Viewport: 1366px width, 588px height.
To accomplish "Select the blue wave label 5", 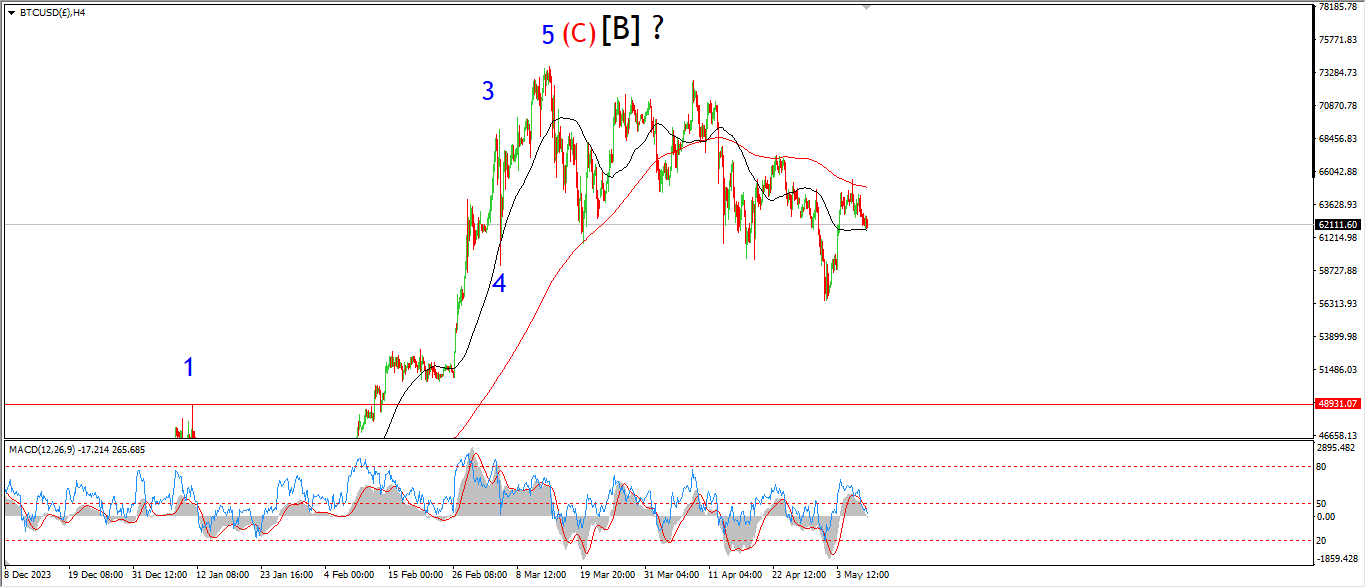I will tap(548, 36).
